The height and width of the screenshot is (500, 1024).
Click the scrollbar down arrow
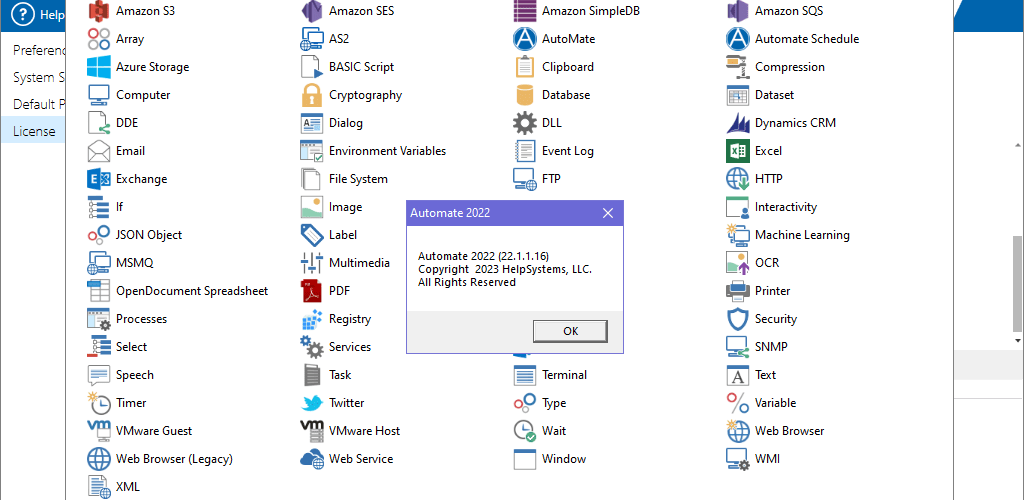pos(1017,341)
